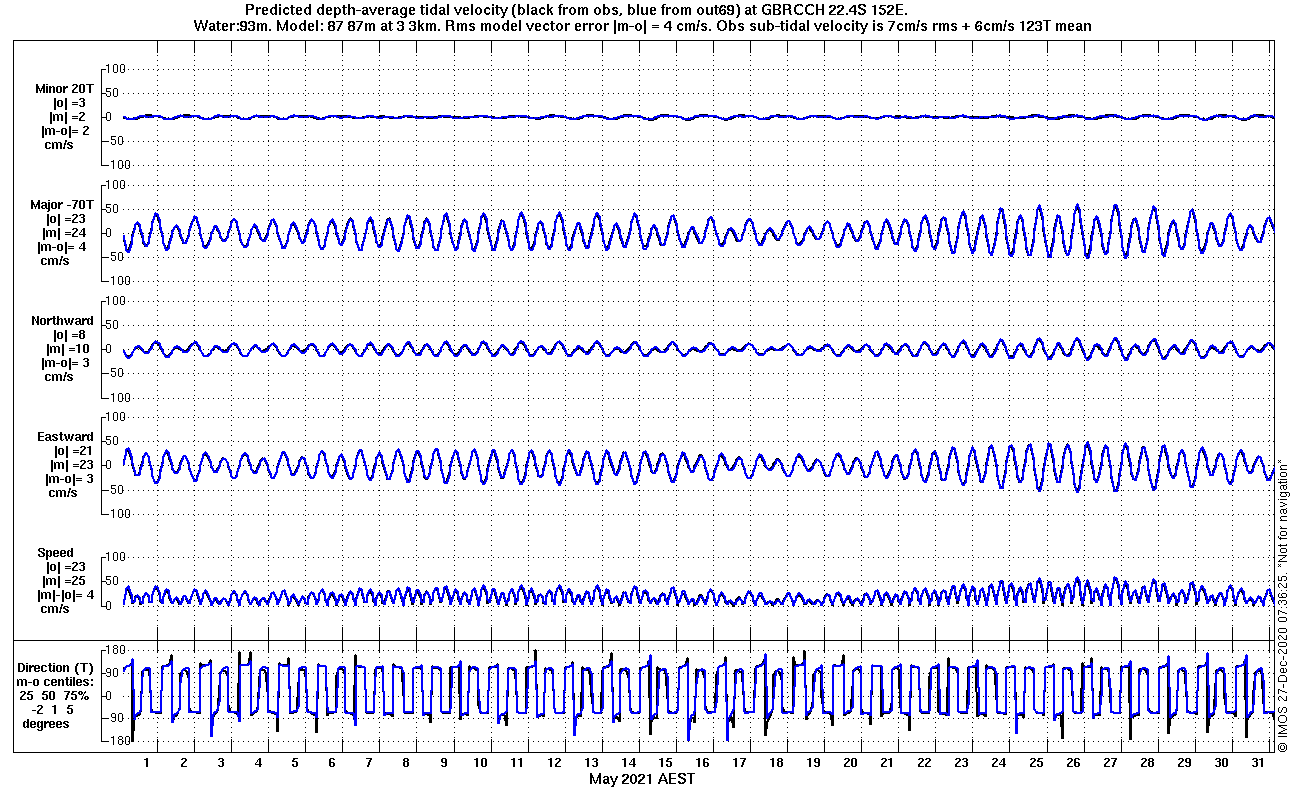Click day 1 on the date axis
Image resolution: width=1300 pixels, height=800 pixels.
(147, 763)
